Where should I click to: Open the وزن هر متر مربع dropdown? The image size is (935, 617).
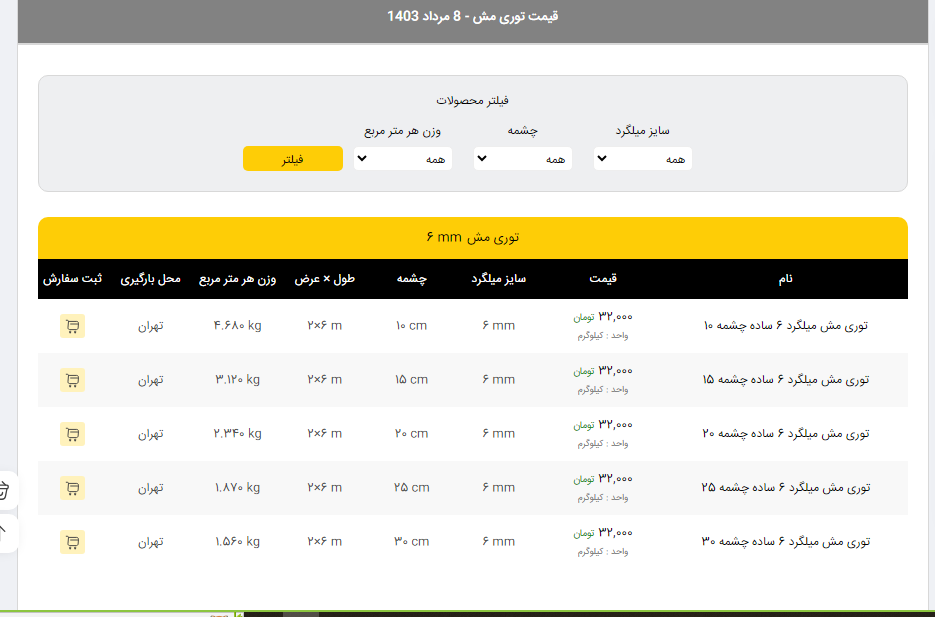(402, 159)
